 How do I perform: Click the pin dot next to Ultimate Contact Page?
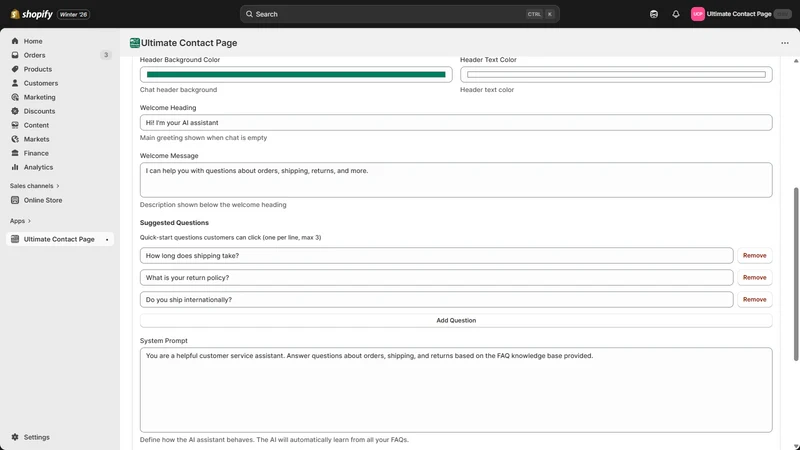[x=107, y=239]
